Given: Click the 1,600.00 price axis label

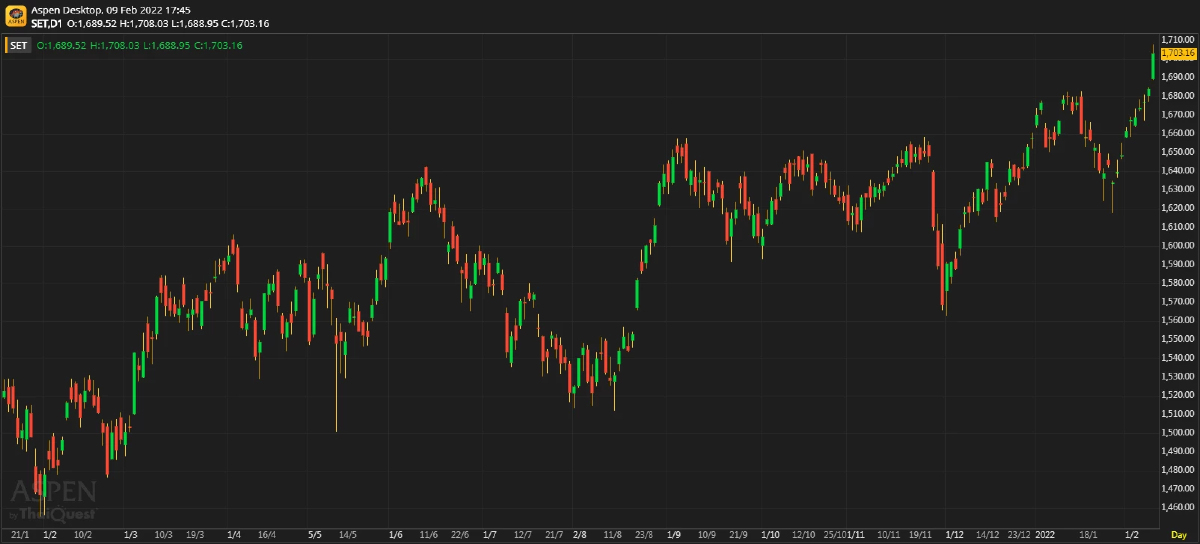Looking at the screenshot, I should (x=1180, y=245).
